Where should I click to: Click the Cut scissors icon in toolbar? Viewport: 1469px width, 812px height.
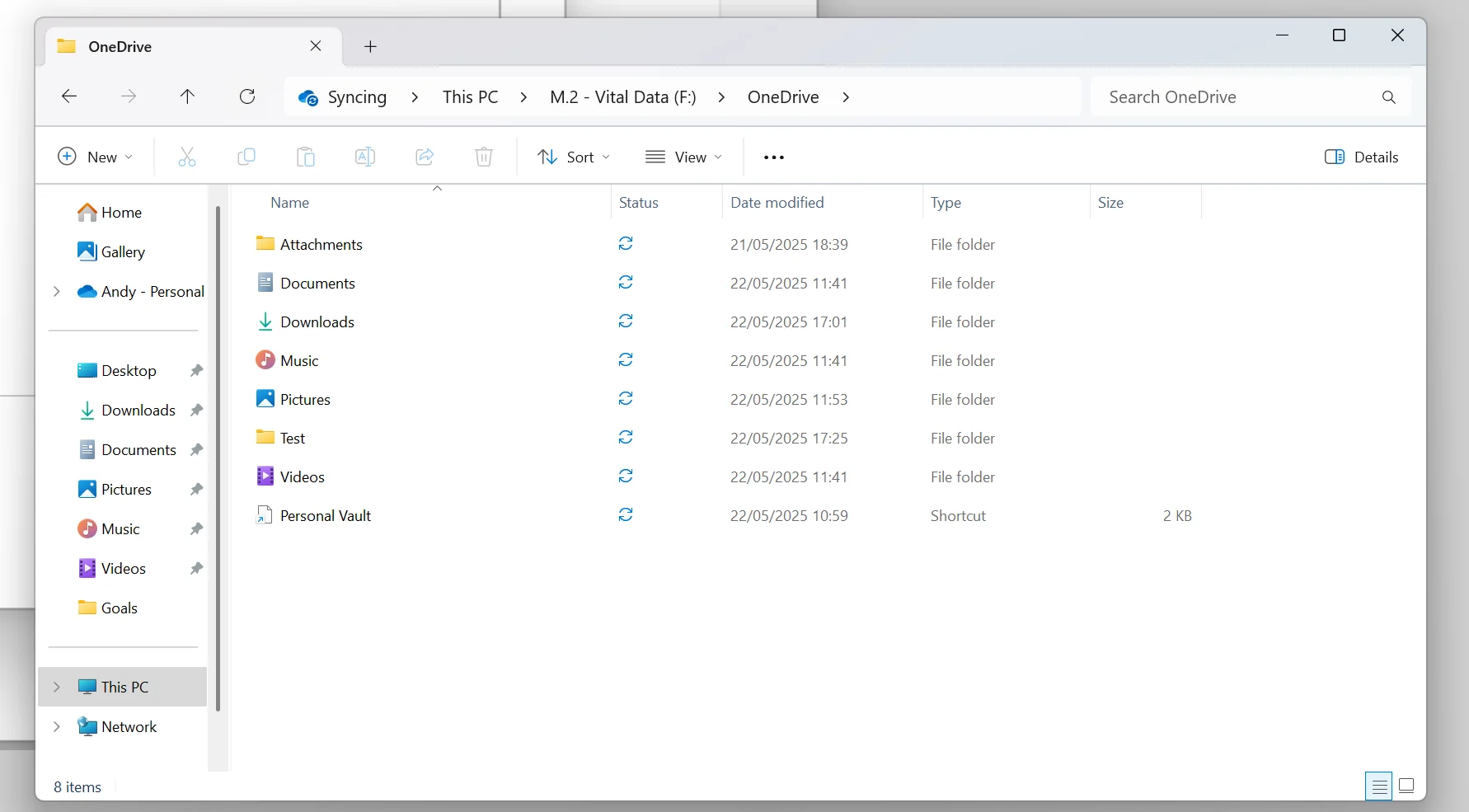click(x=187, y=157)
